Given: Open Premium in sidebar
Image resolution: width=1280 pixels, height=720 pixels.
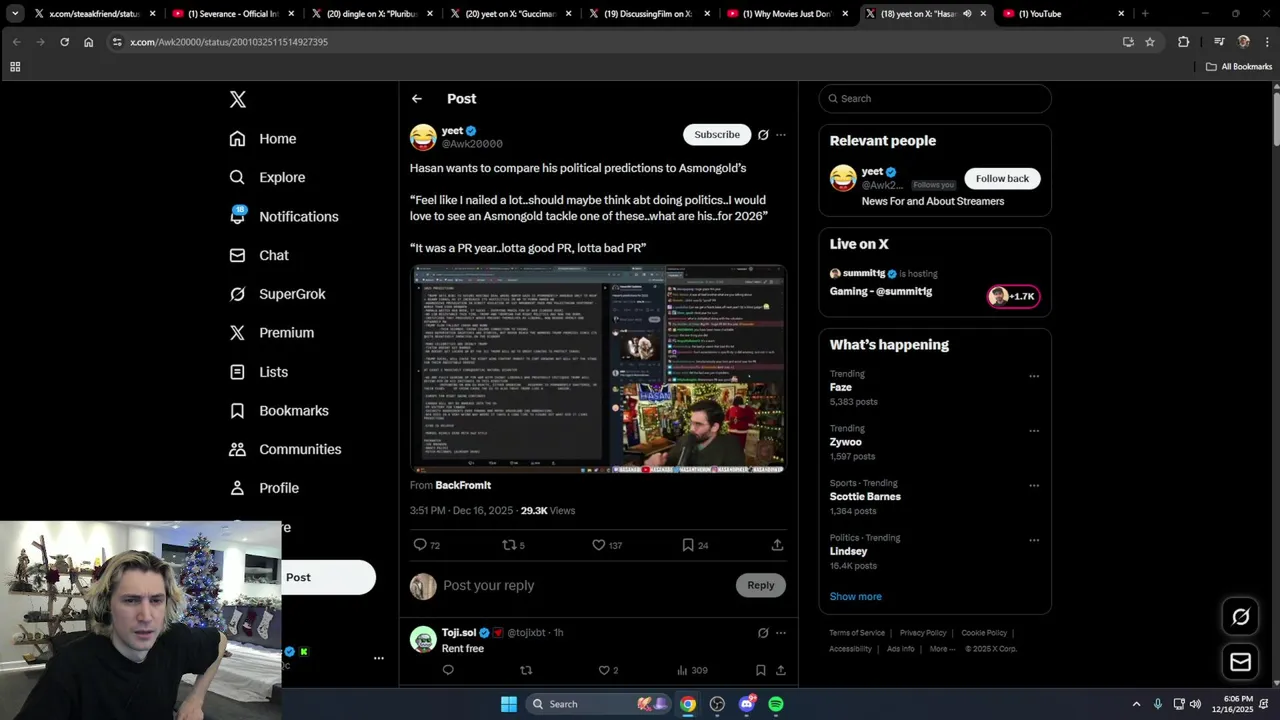Looking at the screenshot, I should pos(272,333).
